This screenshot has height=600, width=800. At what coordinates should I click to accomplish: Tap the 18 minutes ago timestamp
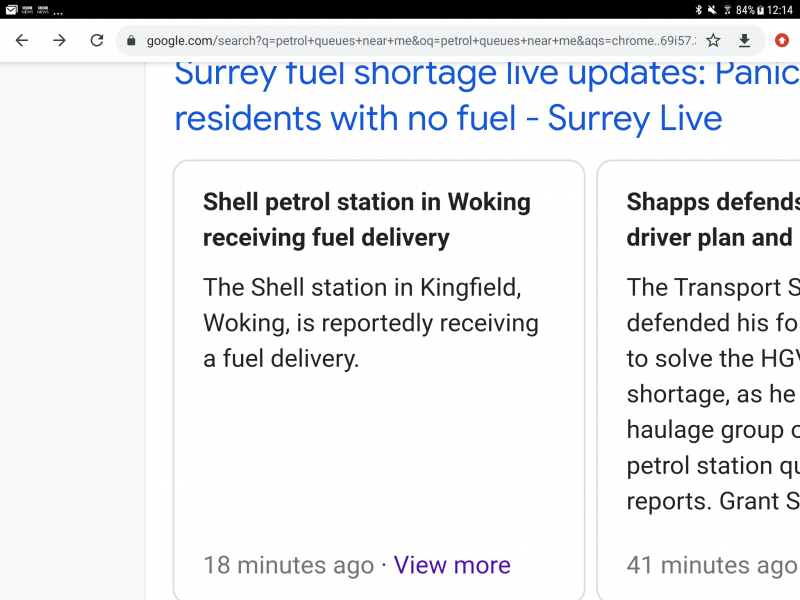click(x=288, y=565)
